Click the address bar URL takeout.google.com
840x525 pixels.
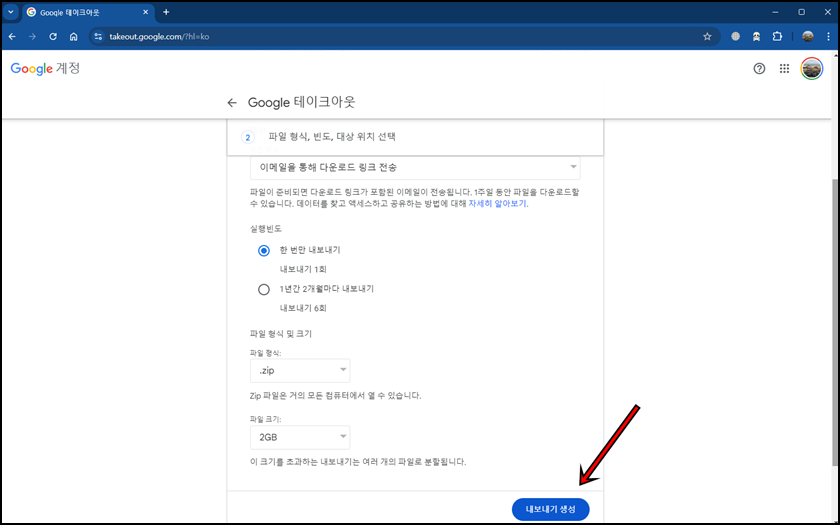159,37
